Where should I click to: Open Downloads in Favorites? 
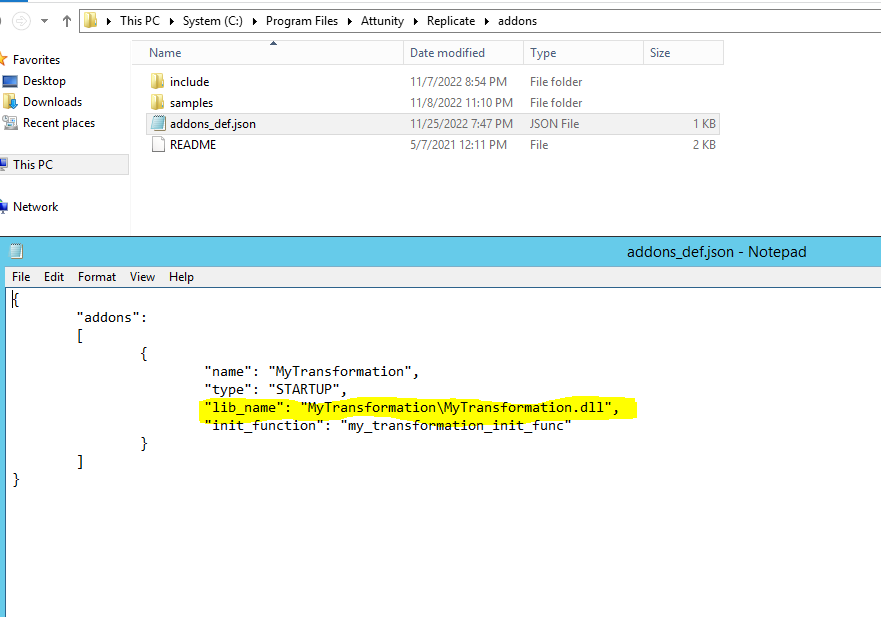pos(52,102)
